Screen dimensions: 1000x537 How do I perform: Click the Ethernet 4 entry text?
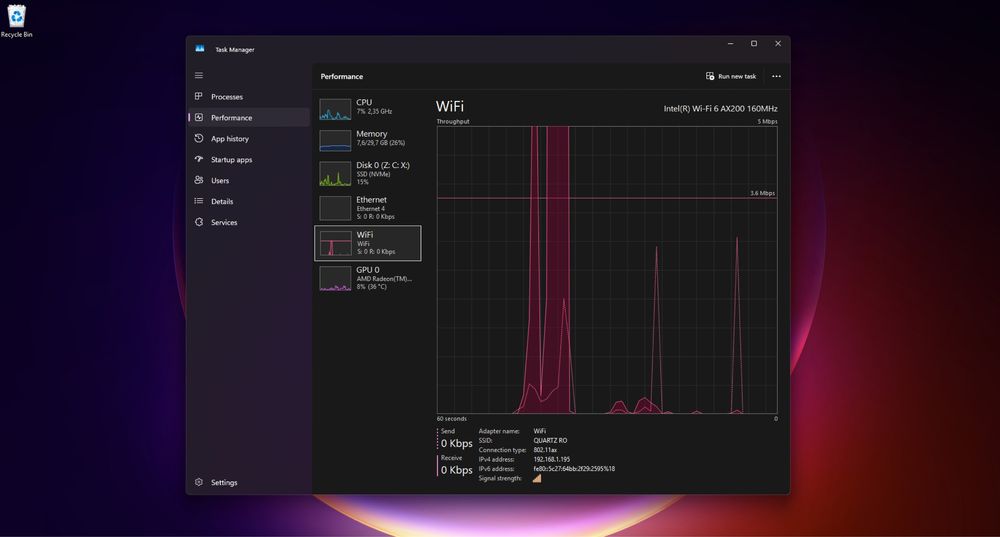point(375,208)
